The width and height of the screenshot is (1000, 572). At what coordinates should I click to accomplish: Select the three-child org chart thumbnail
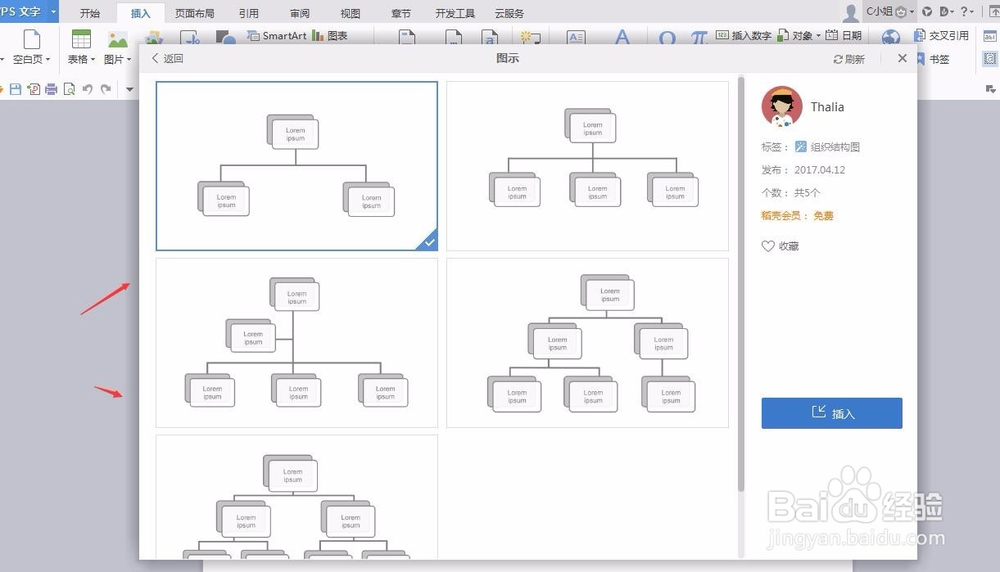tap(587, 166)
